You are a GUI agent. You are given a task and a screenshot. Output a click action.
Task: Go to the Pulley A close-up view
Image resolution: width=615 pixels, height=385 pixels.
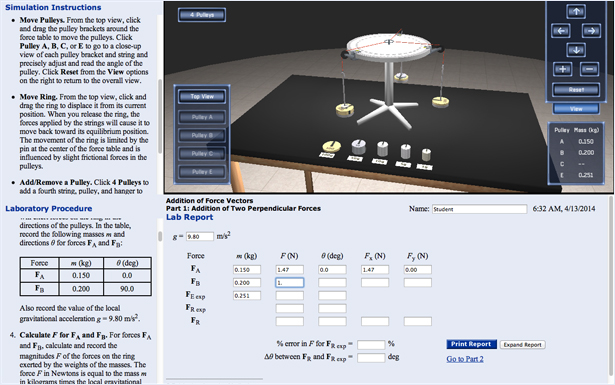(x=202, y=117)
